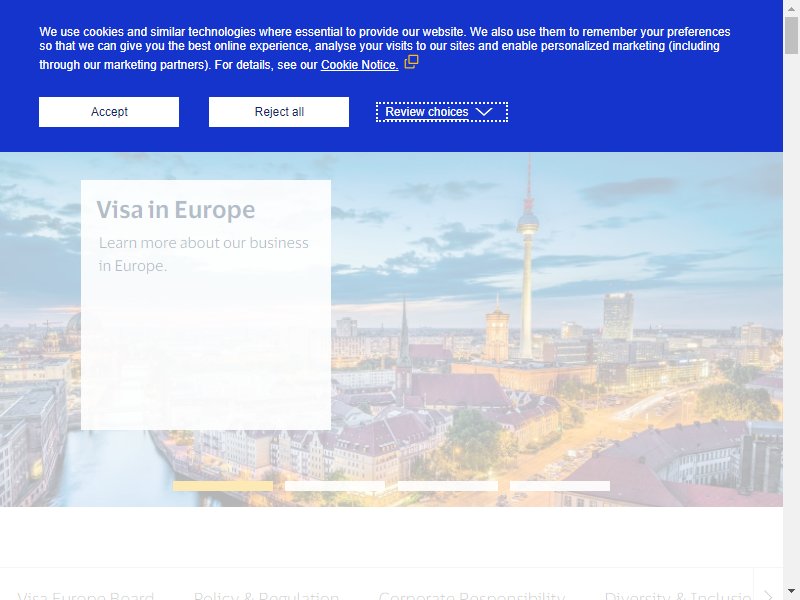Open the Policy & Regulation tab
This screenshot has width=800, height=600.
[x=266, y=595]
